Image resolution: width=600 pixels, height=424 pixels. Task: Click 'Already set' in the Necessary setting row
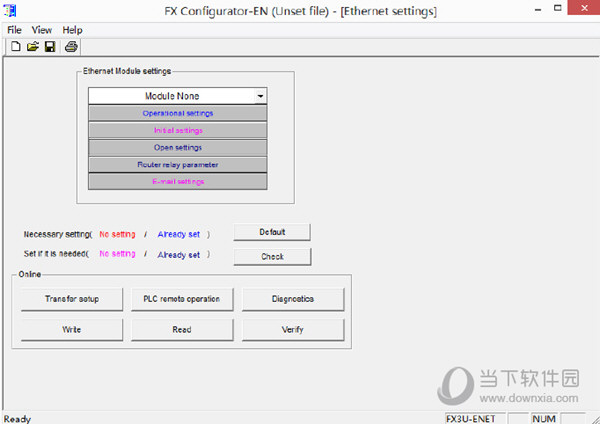click(179, 234)
